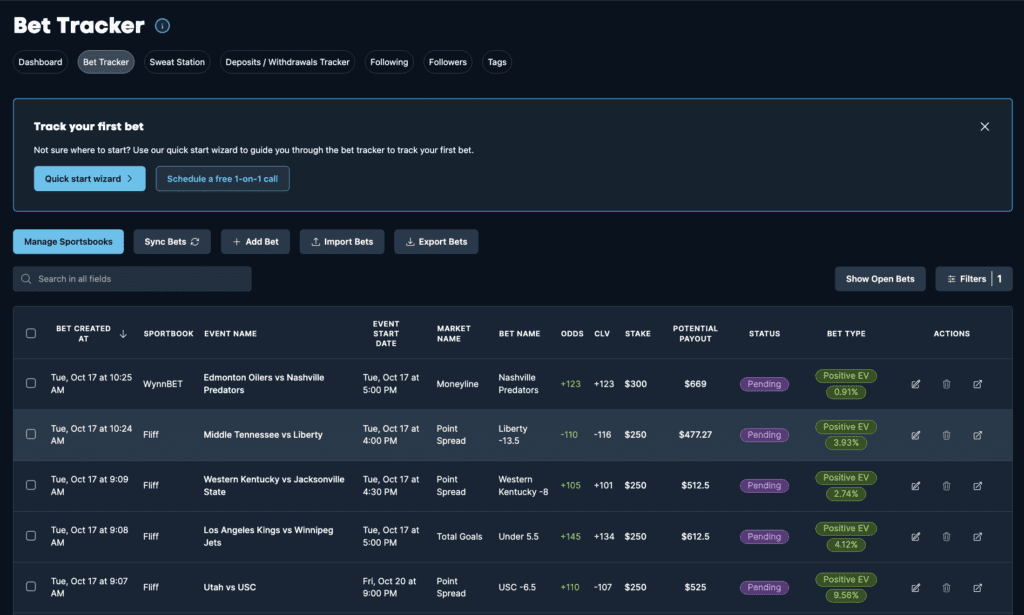Image resolution: width=1024 pixels, height=615 pixels.
Task: Open external link for Edmonton Oilers bet
Action: 978,384
